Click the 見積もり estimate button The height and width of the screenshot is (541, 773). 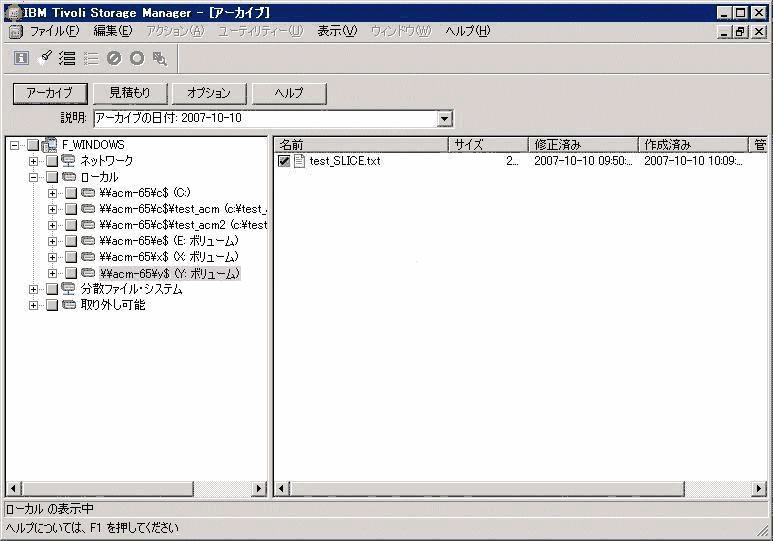(x=130, y=93)
